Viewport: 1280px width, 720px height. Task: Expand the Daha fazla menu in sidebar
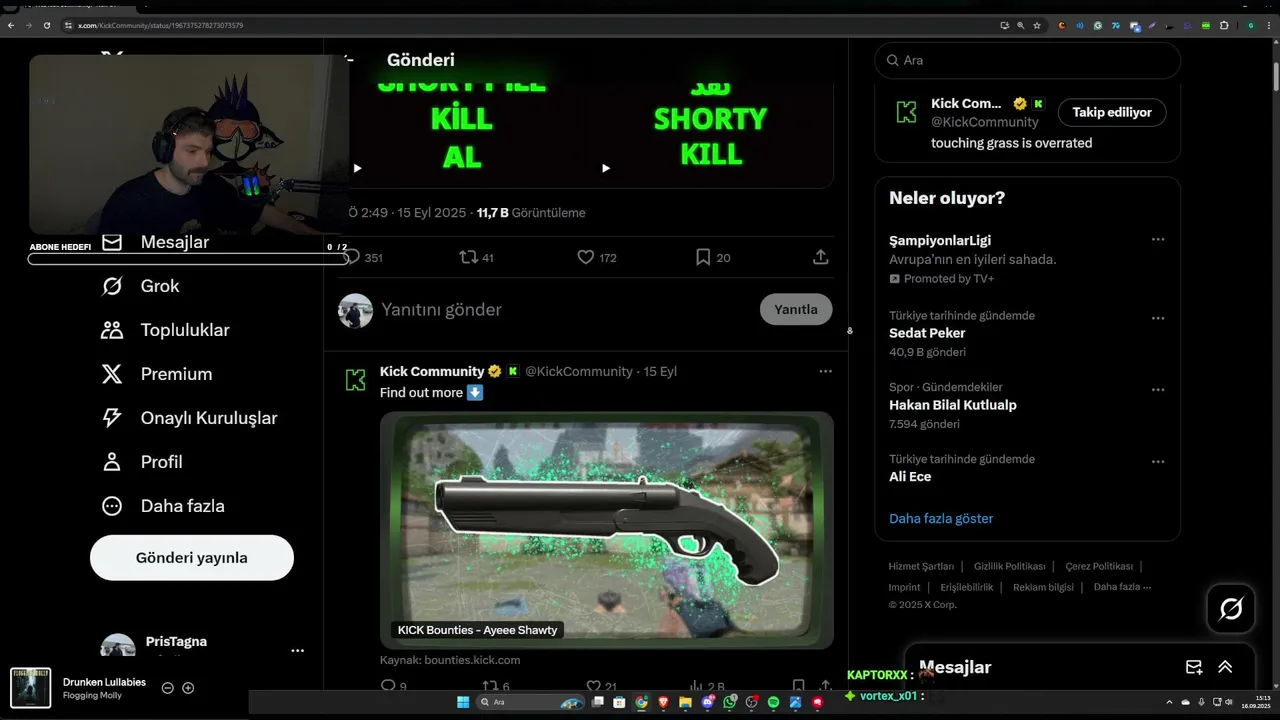click(162, 506)
